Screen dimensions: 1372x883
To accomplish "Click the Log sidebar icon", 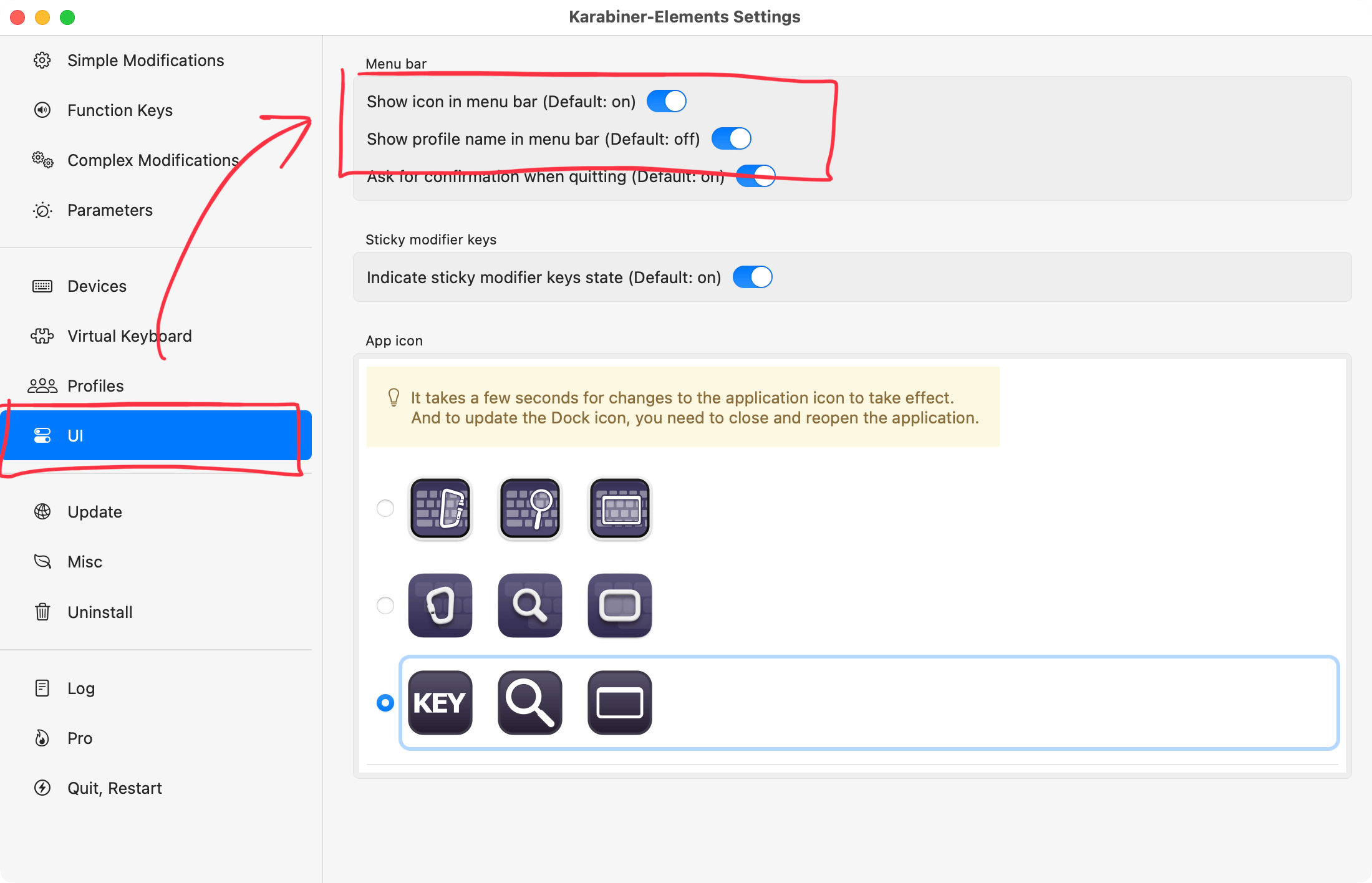I will click(41, 687).
